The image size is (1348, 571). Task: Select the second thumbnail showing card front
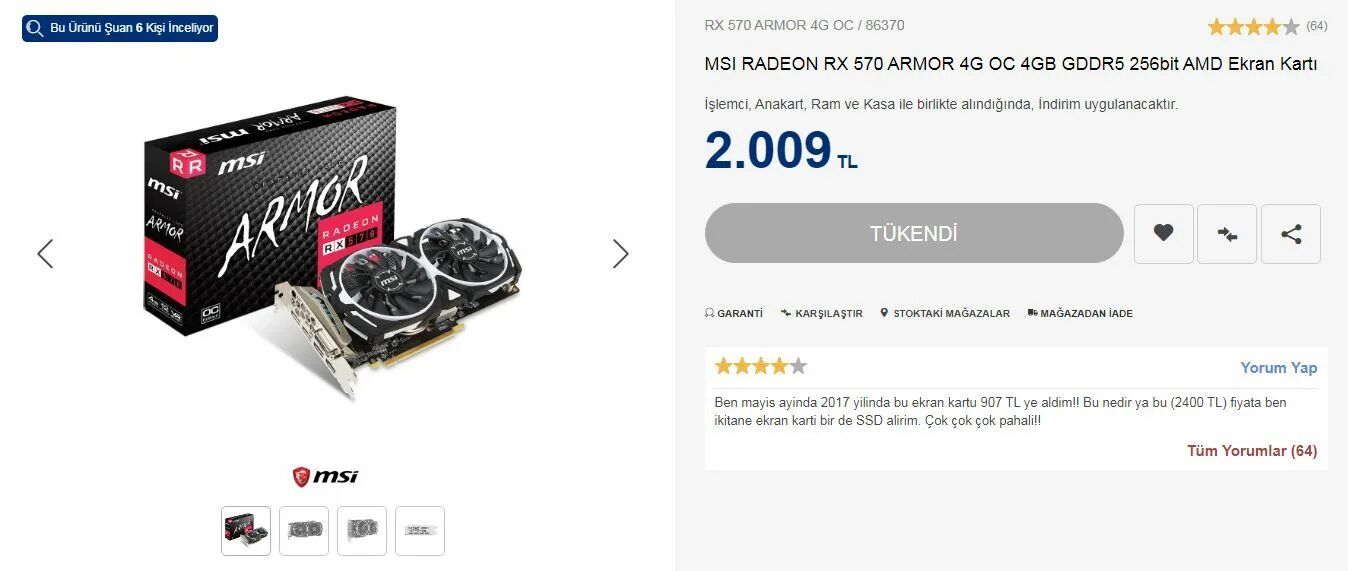[x=304, y=531]
